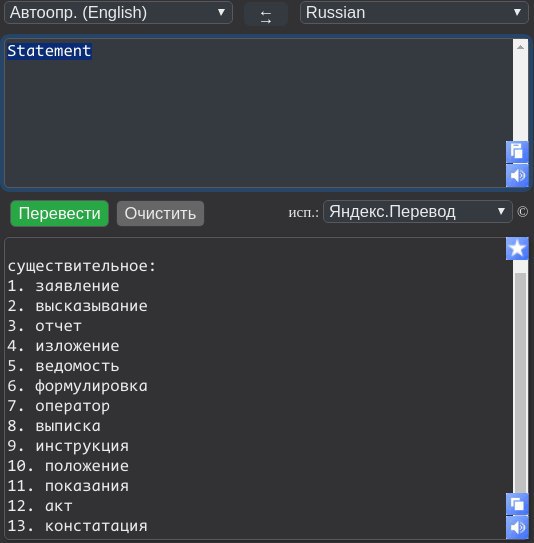Viewport: 534px width, 543px height.
Task: Click translation 13. констатация
Action: [x=78, y=526]
